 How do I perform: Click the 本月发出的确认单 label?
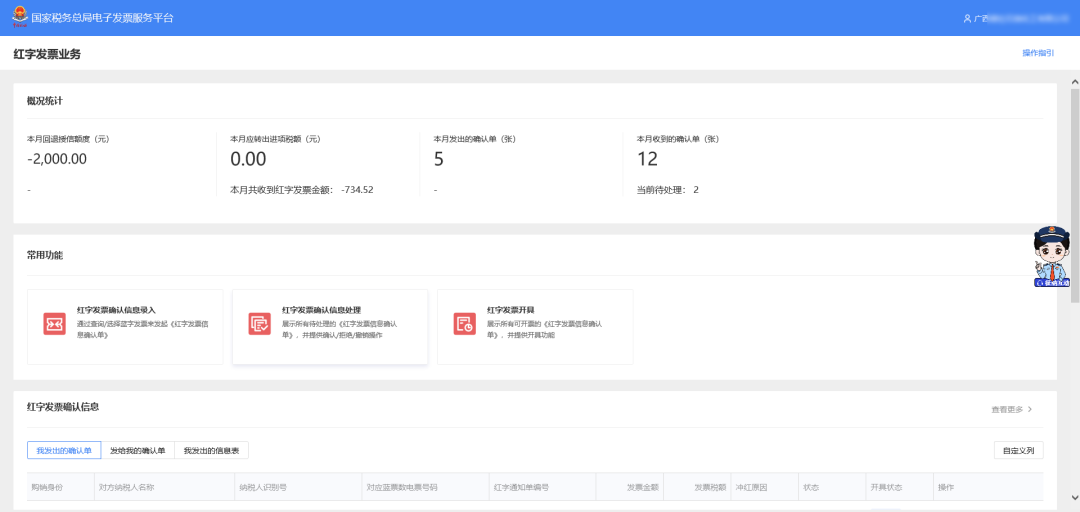[475, 139]
